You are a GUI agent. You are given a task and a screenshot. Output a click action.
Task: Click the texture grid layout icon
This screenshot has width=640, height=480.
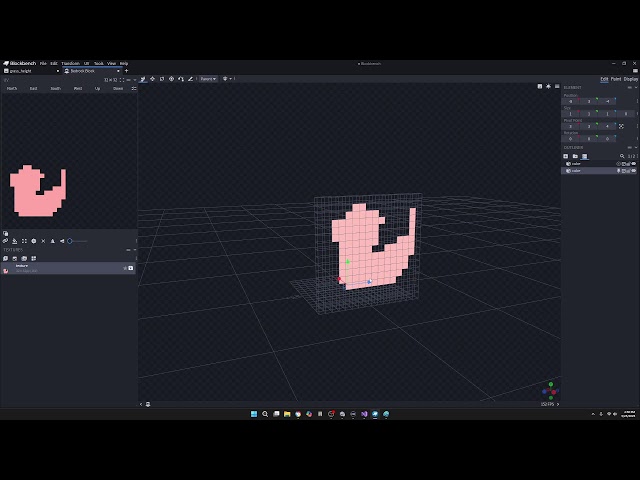pos(34,258)
